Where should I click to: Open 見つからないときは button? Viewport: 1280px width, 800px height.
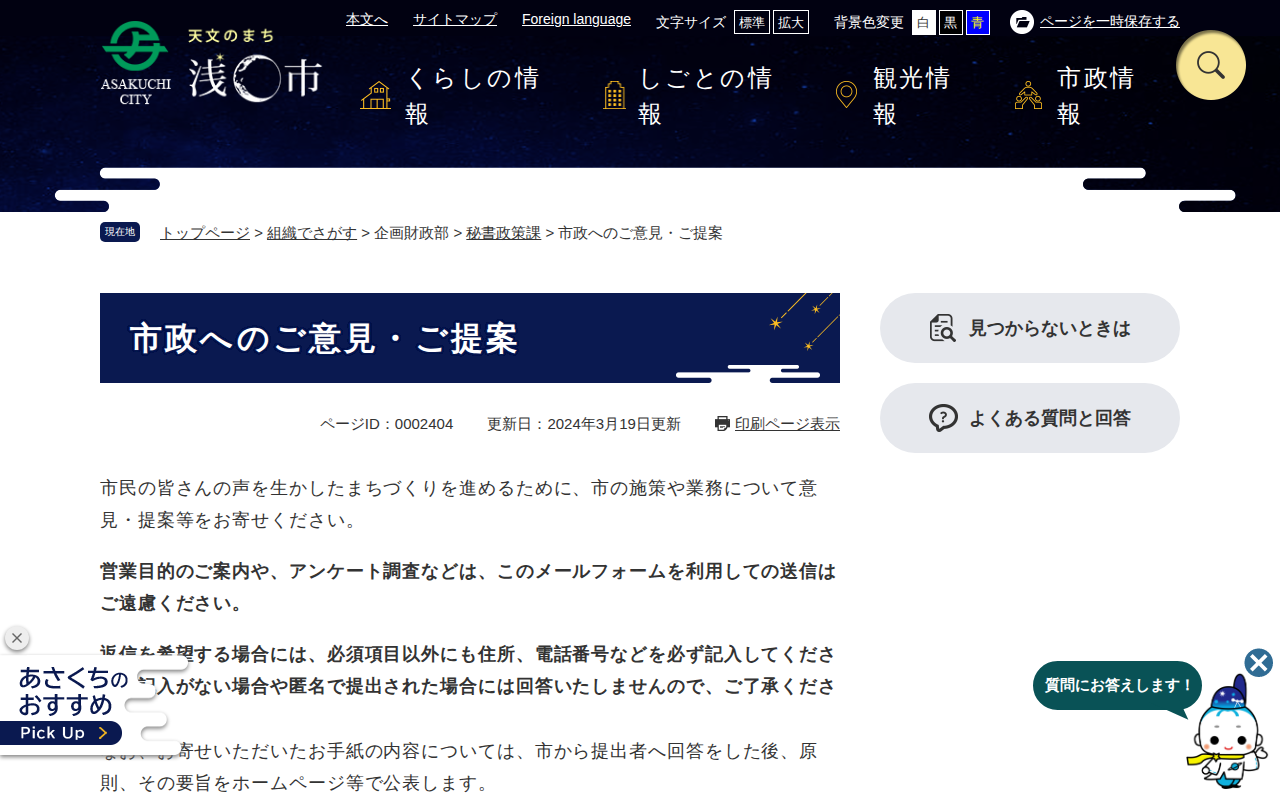pos(1030,328)
